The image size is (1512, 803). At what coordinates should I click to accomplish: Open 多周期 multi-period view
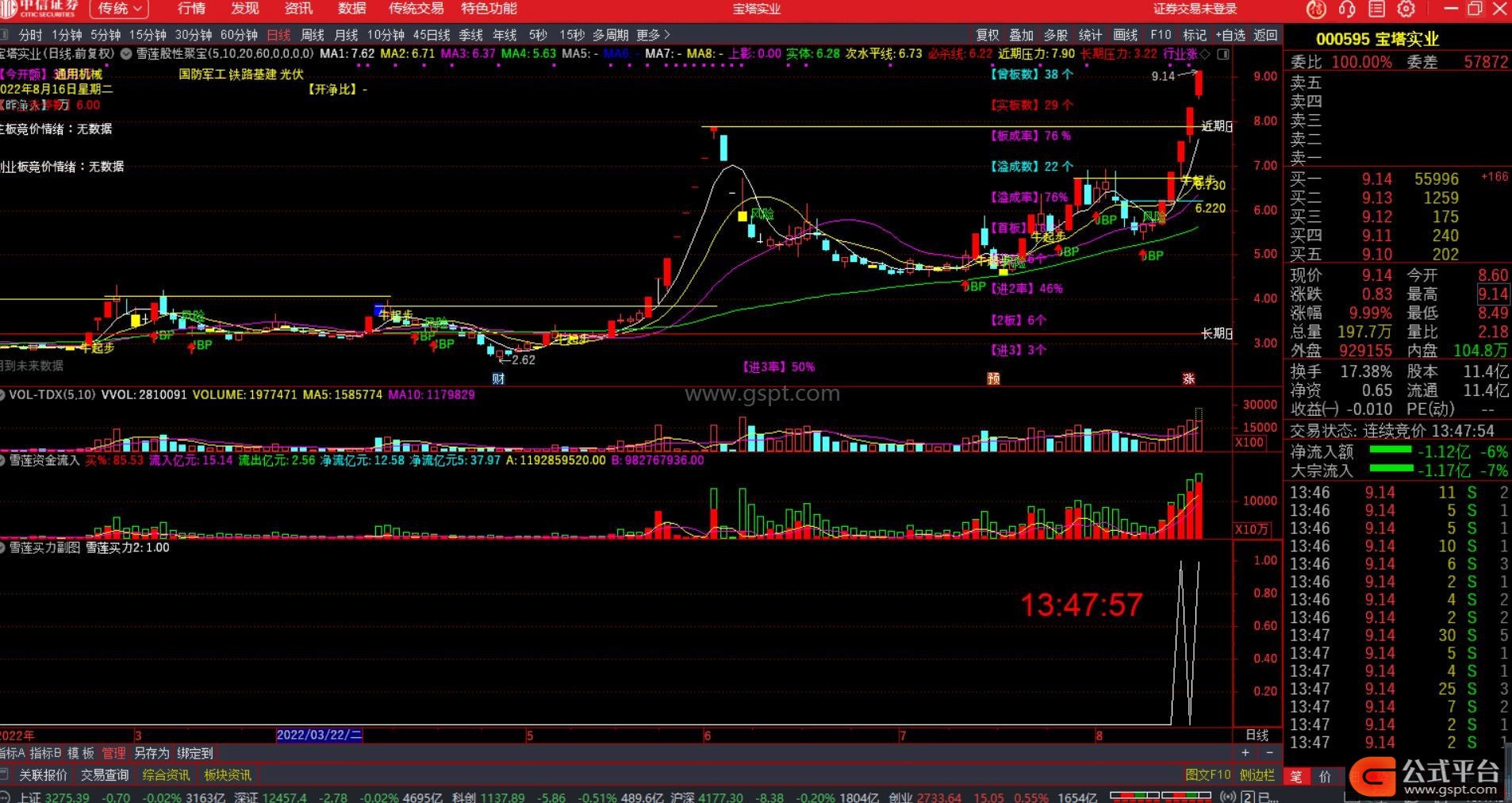tap(610, 35)
